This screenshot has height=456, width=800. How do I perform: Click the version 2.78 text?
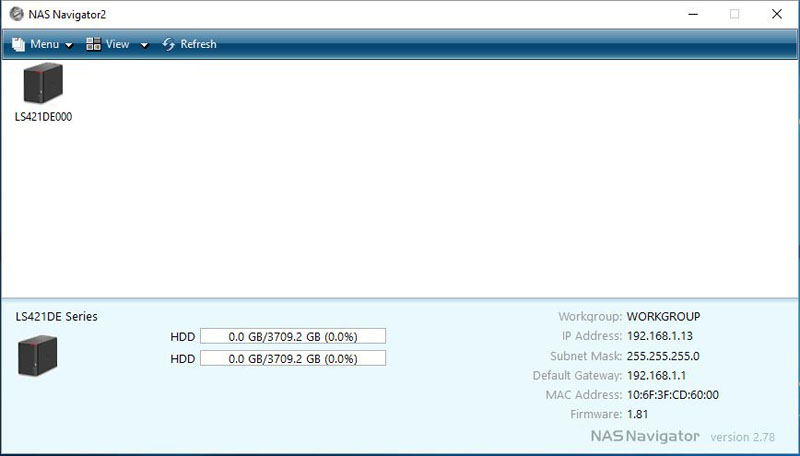742,437
